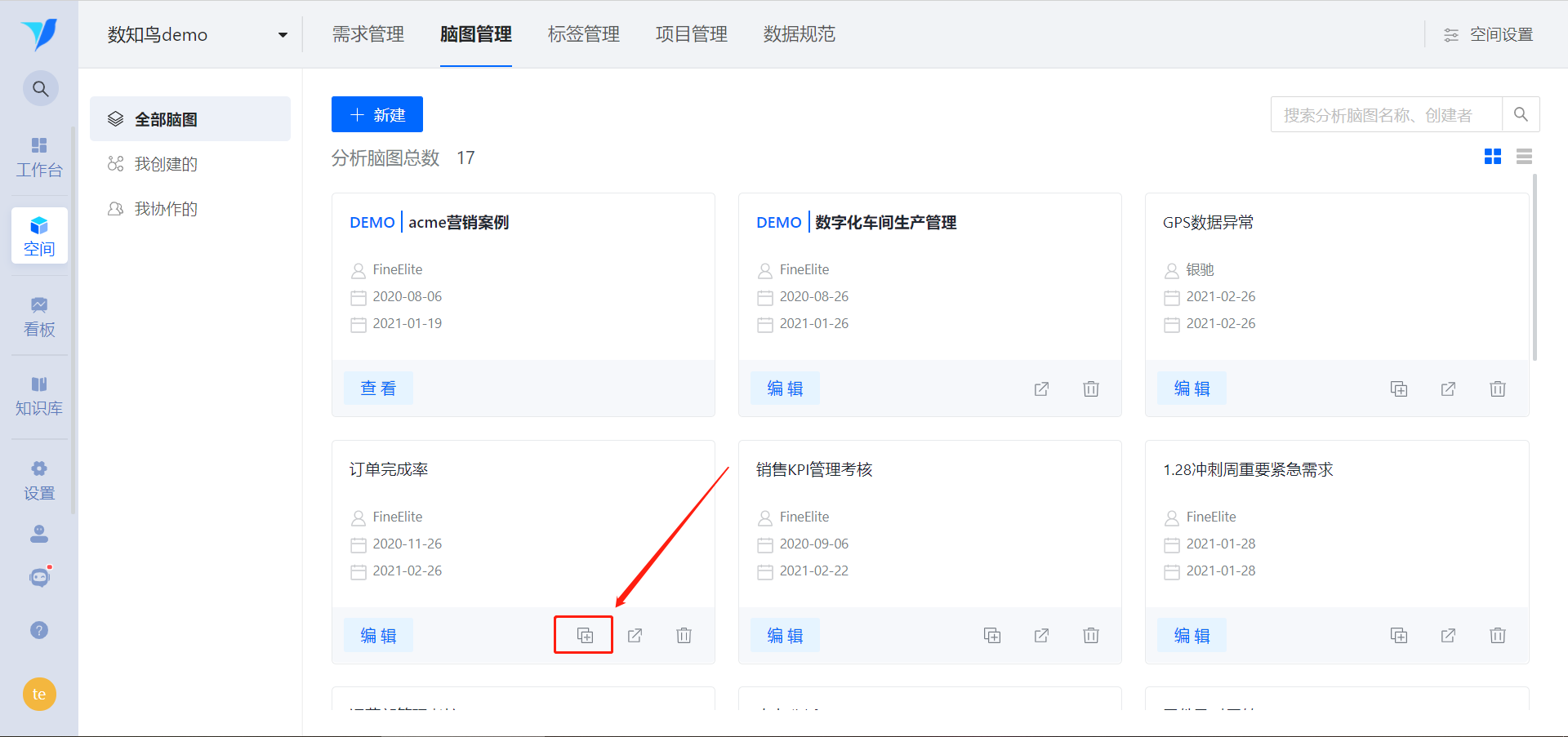
Task: Open 知识库 from the sidebar
Action: click(x=39, y=396)
